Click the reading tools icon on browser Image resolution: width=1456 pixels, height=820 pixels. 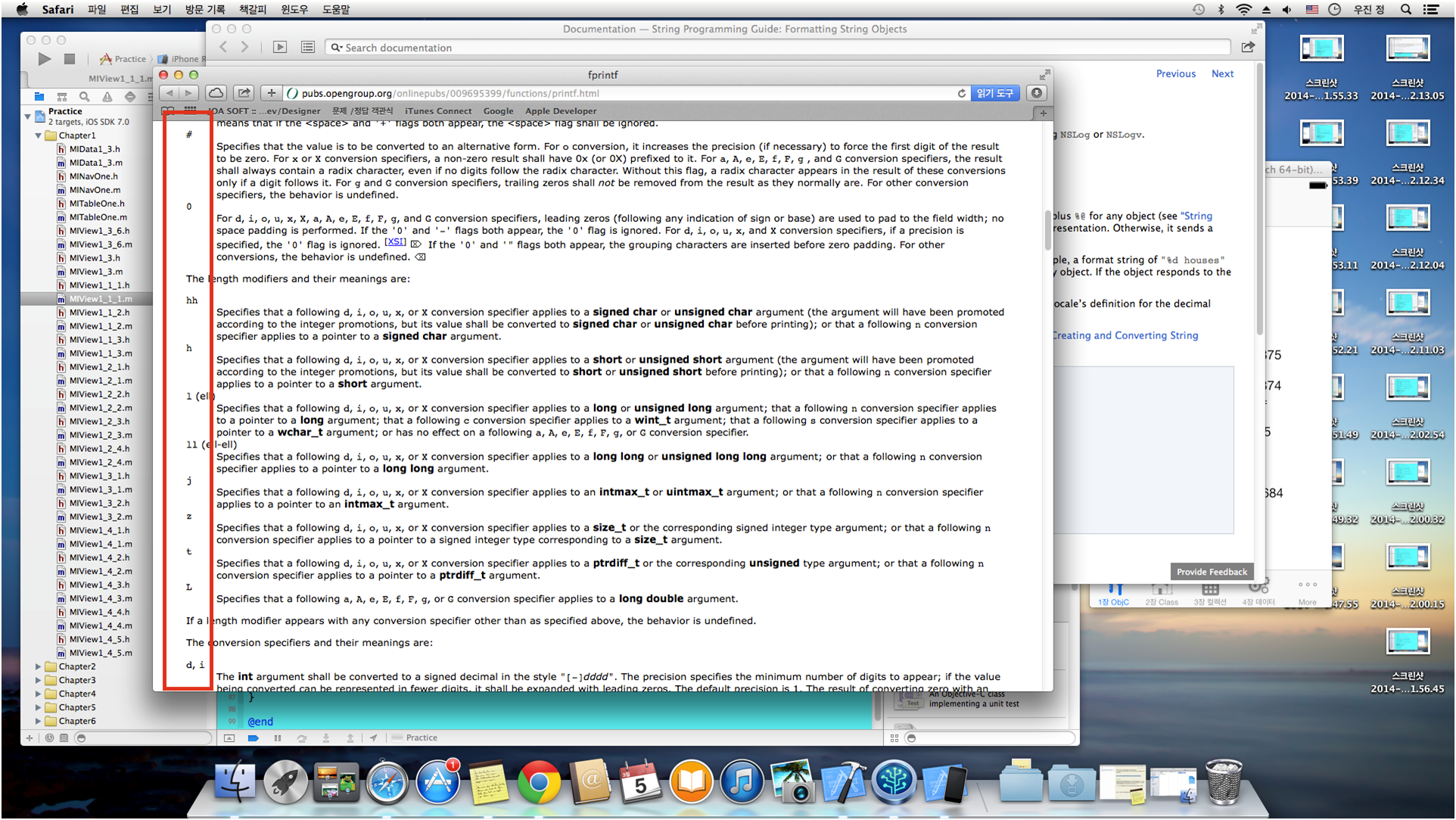[x=997, y=92]
